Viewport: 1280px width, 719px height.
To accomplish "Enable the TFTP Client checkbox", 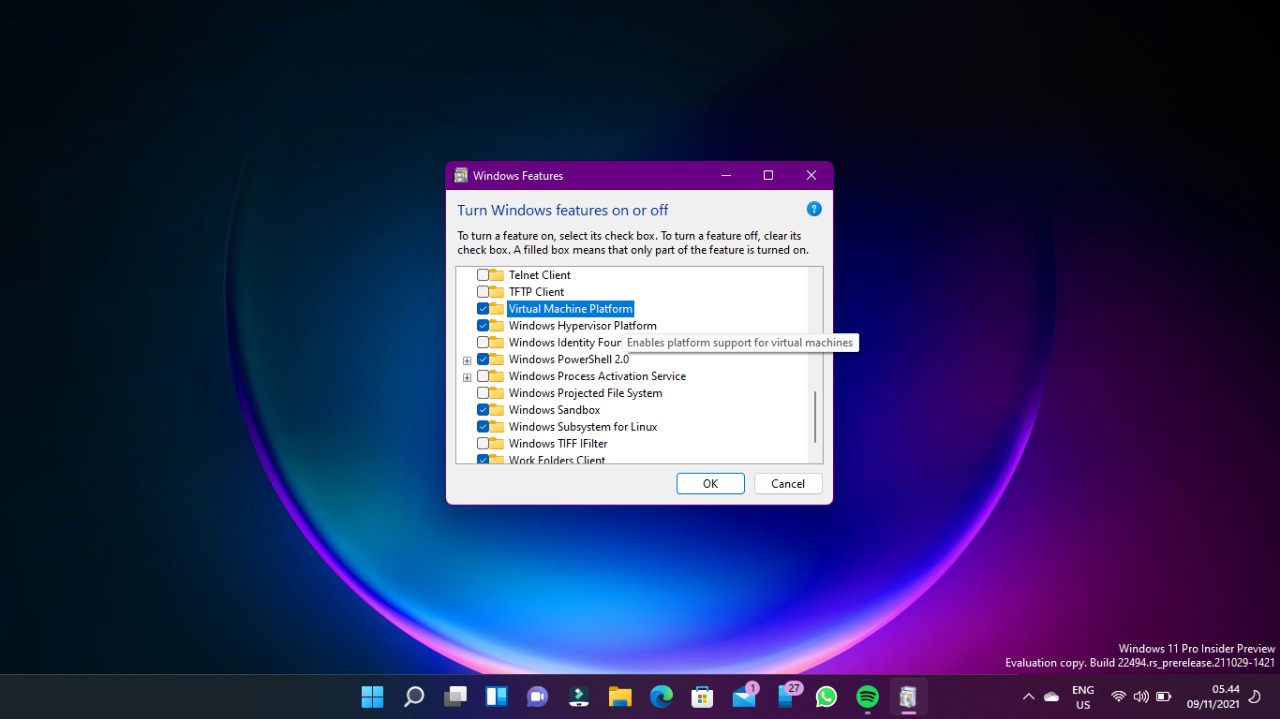I will click(483, 292).
